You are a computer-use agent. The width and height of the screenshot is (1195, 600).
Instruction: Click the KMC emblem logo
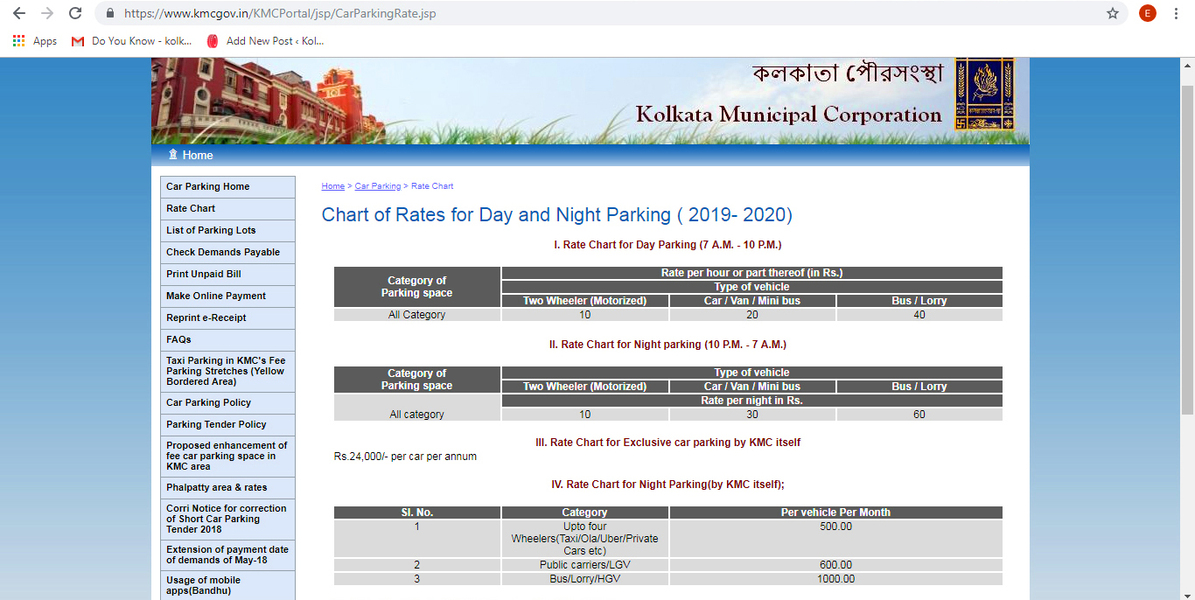click(985, 94)
